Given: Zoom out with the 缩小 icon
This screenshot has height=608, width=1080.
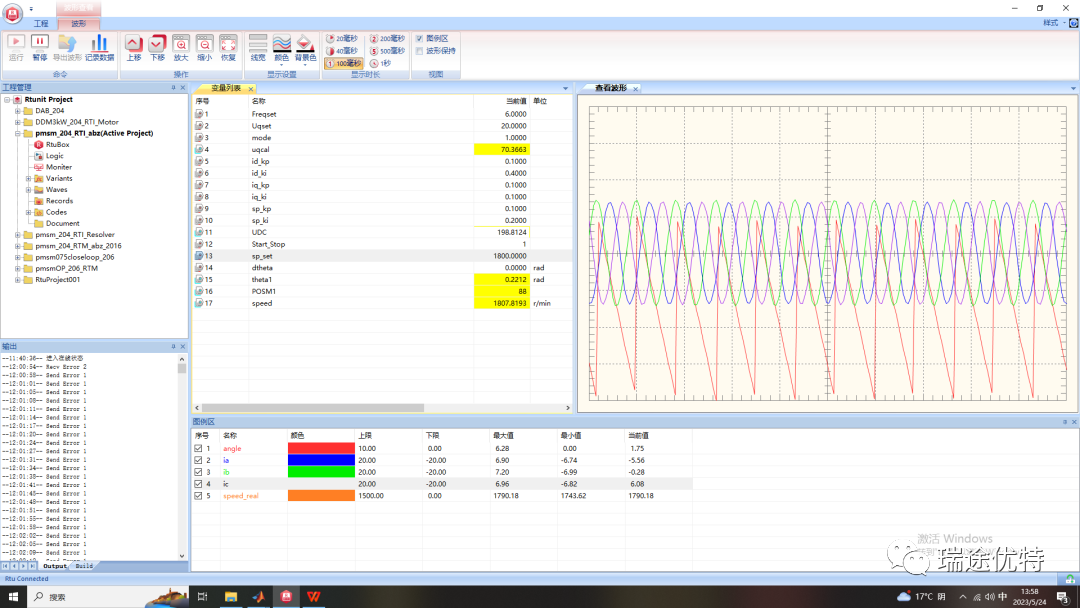Looking at the screenshot, I should (204, 43).
